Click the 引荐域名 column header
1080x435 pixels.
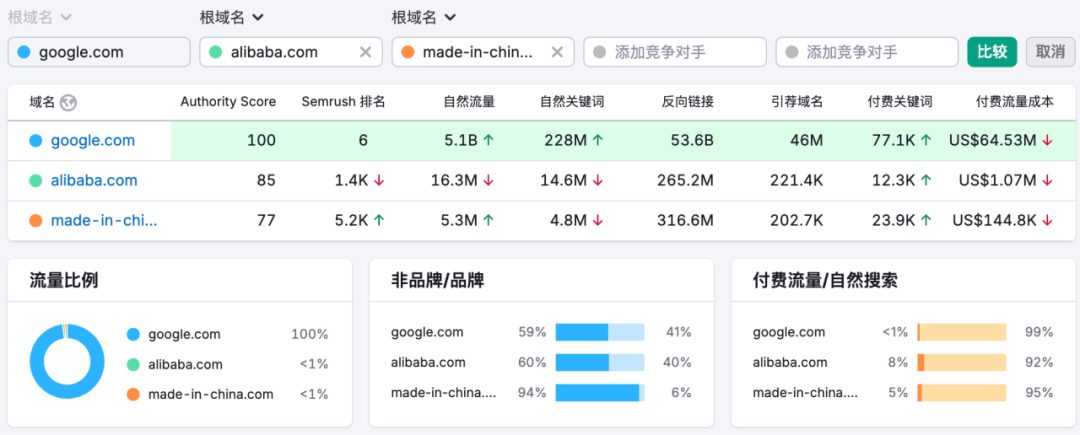pos(797,102)
